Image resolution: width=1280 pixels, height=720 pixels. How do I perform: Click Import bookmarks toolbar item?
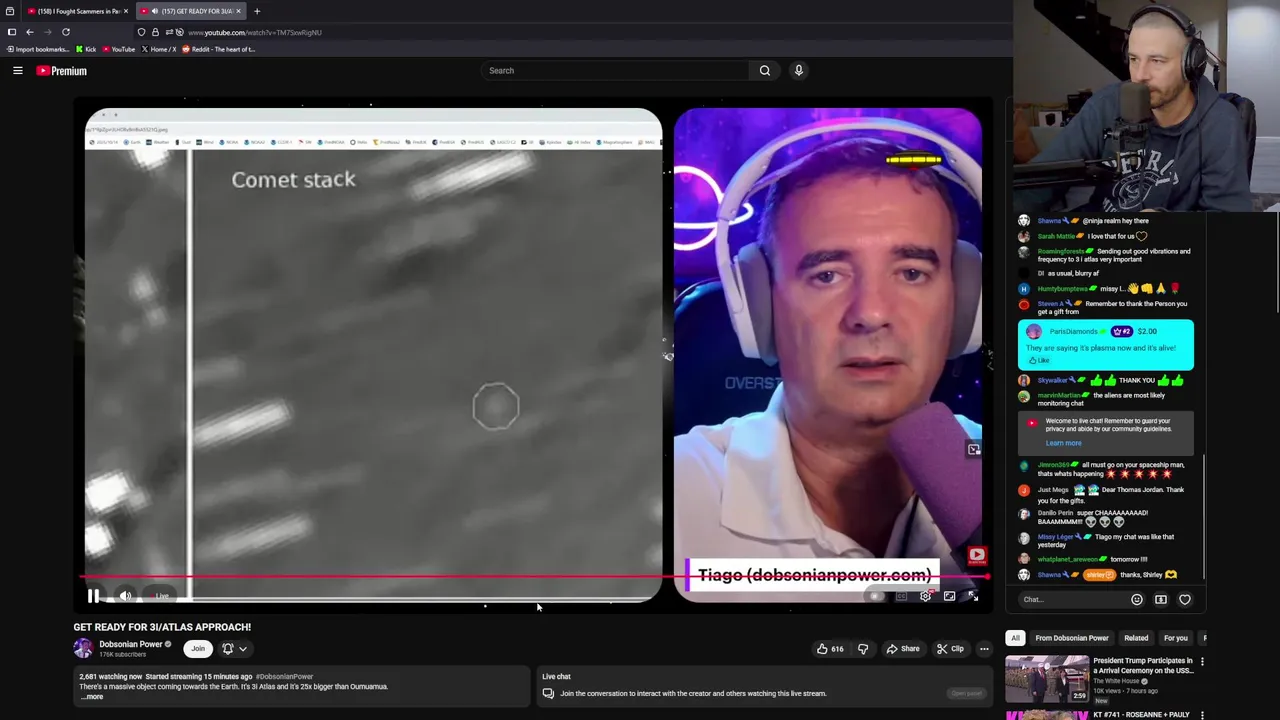pos(37,49)
